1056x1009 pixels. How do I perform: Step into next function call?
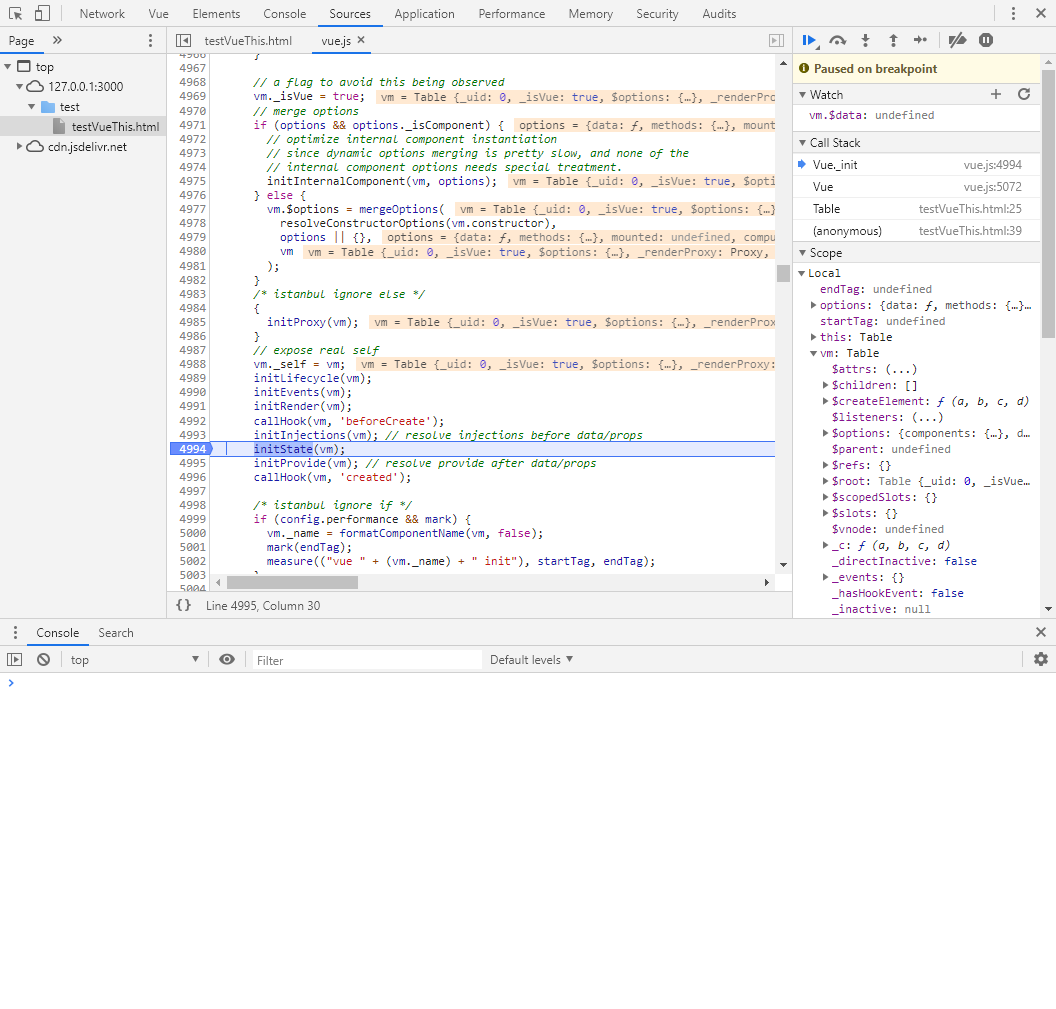865,40
